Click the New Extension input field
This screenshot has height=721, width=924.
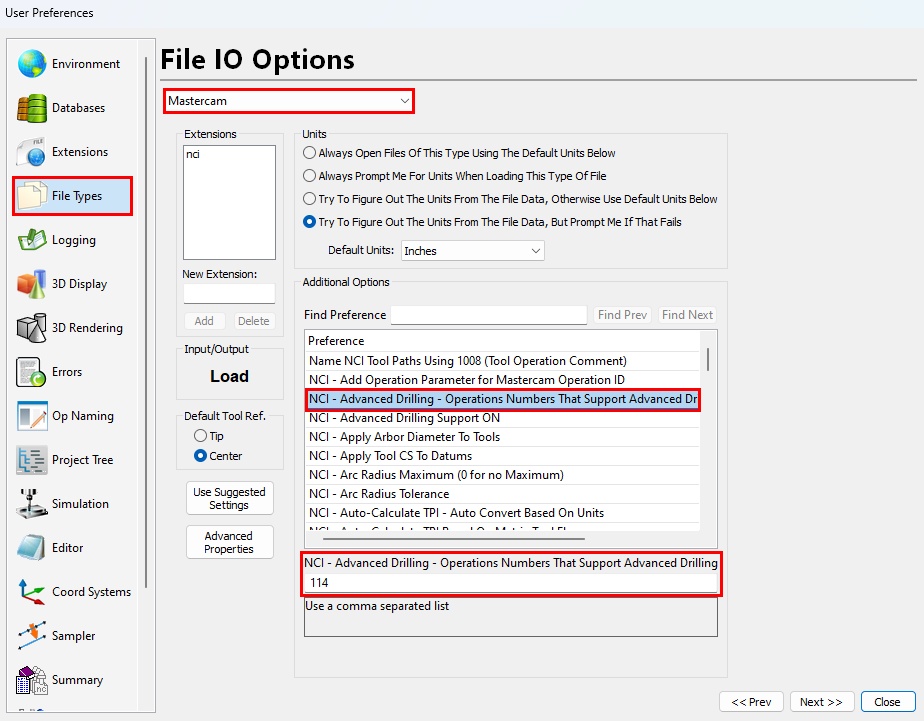[229, 294]
